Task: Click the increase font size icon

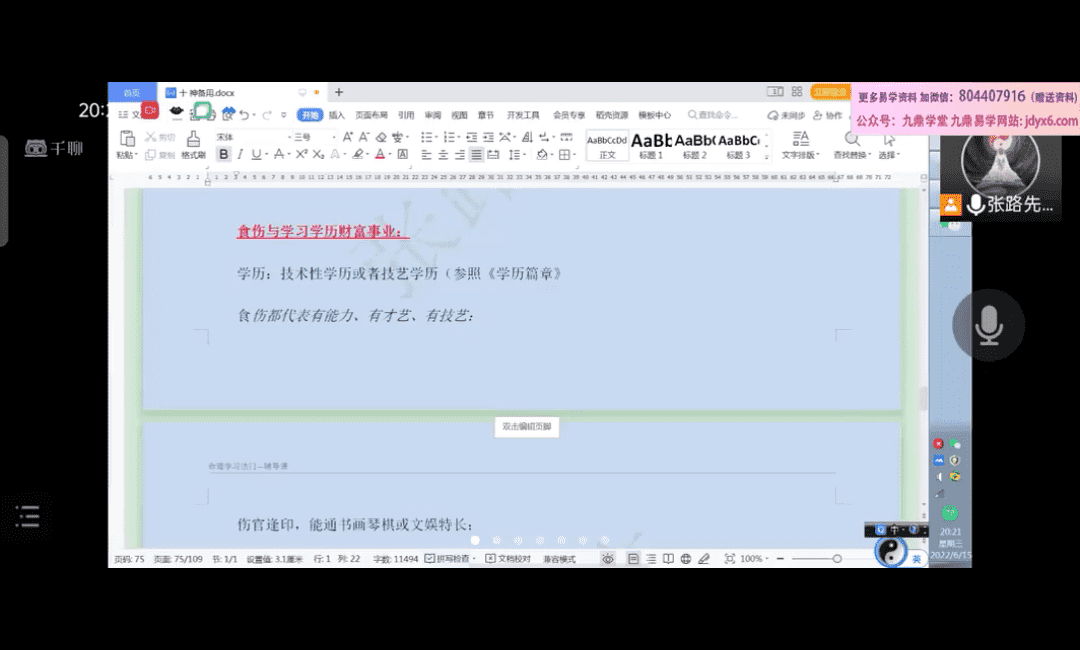Action: 348,137
